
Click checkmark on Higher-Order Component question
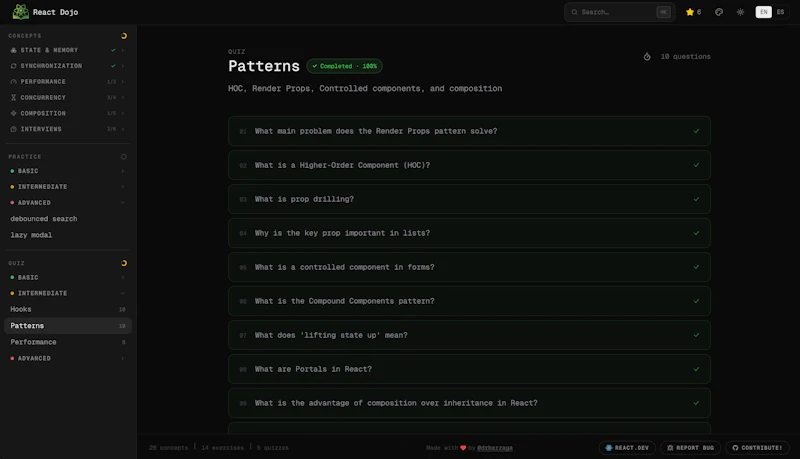coord(696,165)
